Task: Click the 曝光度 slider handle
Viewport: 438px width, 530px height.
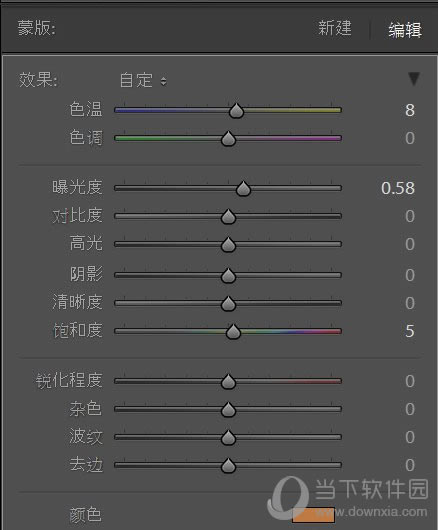Action: [x=243, y=189]
